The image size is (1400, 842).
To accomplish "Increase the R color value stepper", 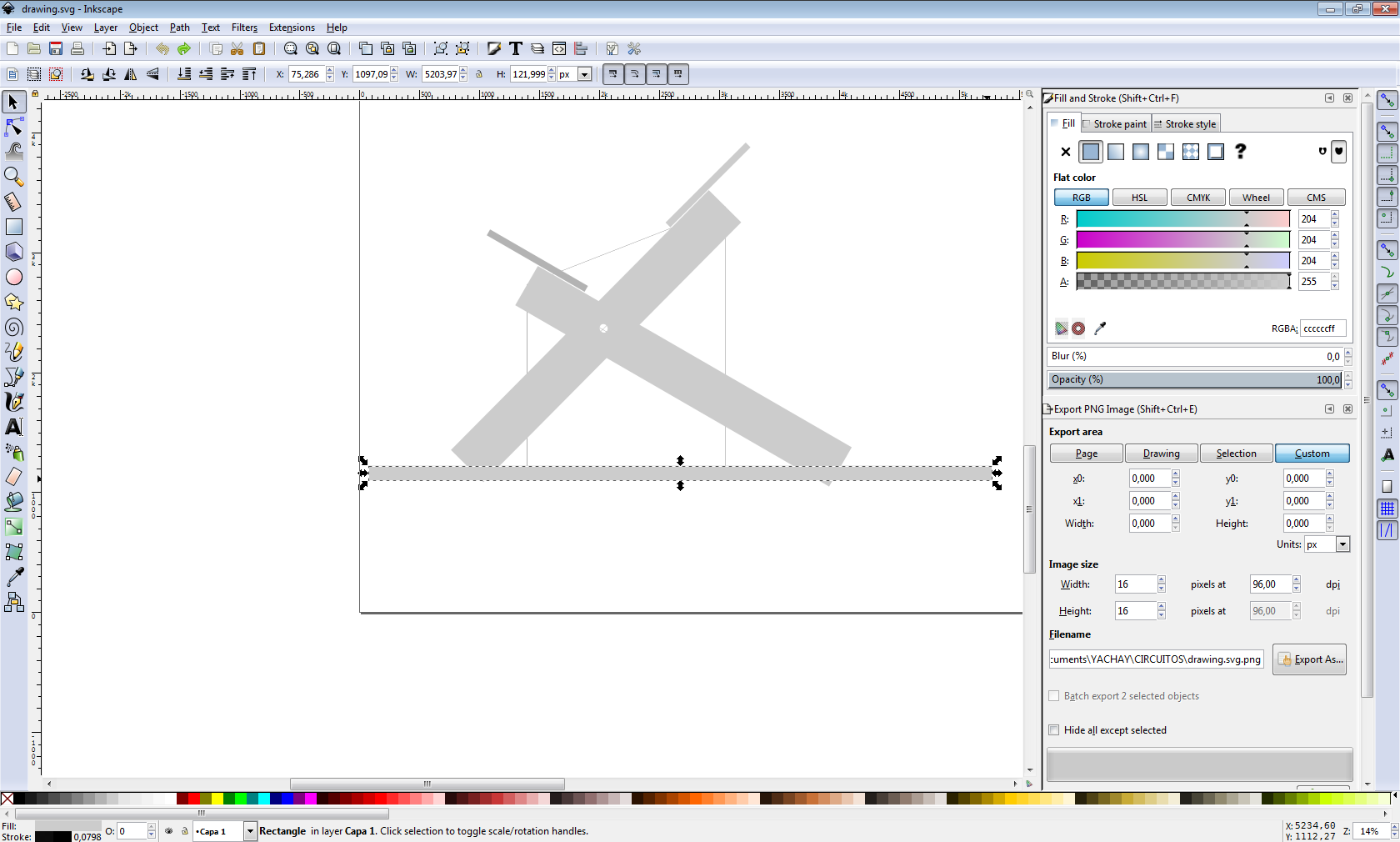I will point(1334,215).
